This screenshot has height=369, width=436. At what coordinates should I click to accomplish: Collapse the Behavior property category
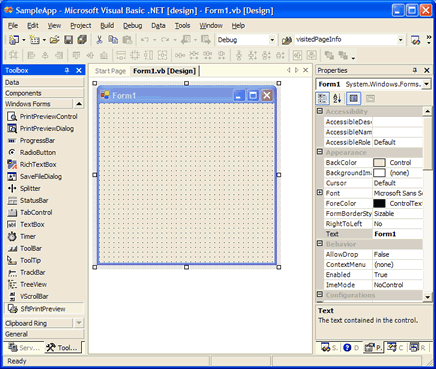point(320,244)
